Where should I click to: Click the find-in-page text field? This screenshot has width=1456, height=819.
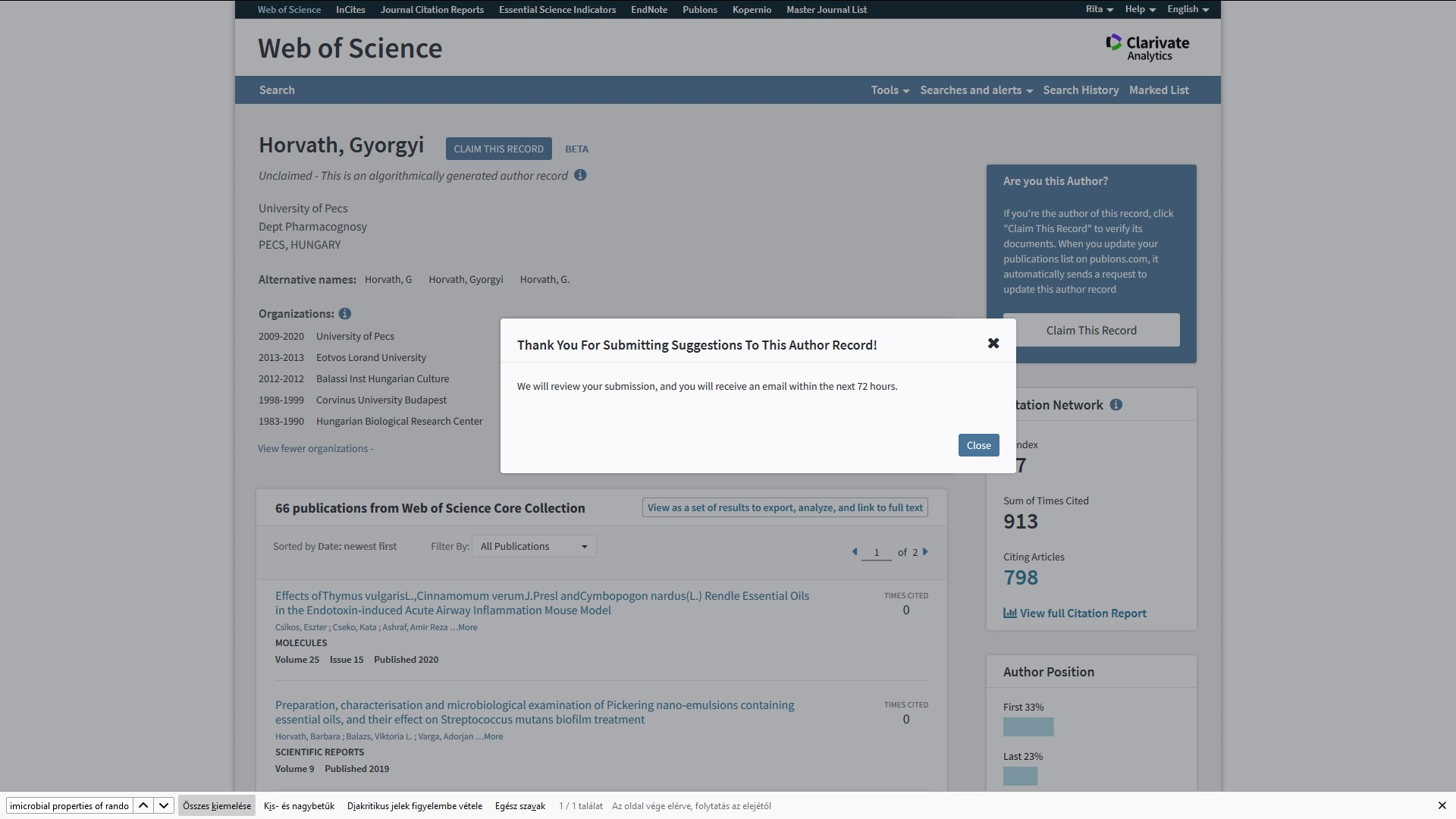pos(69,805)
